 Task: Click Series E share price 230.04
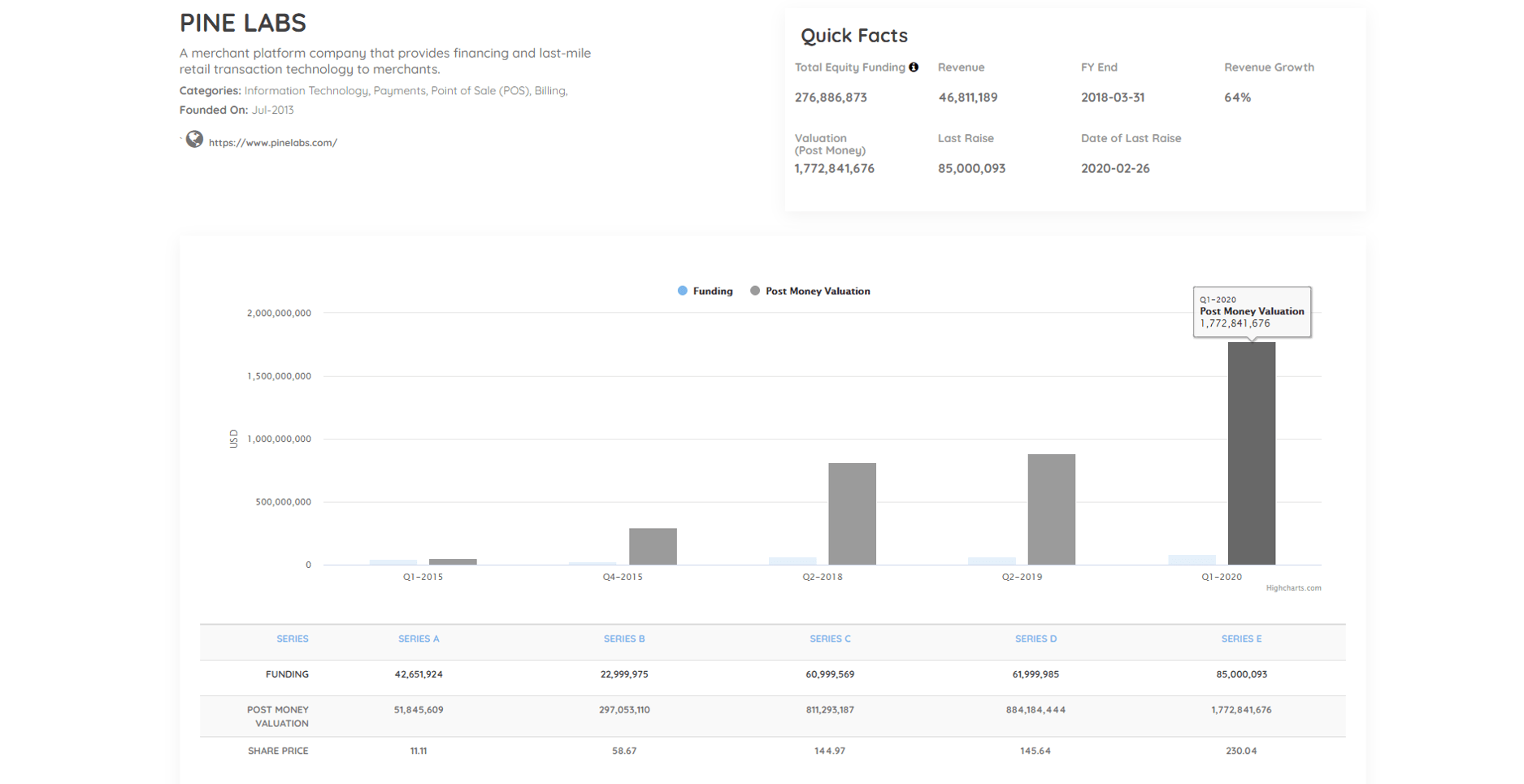(1241, 752)
